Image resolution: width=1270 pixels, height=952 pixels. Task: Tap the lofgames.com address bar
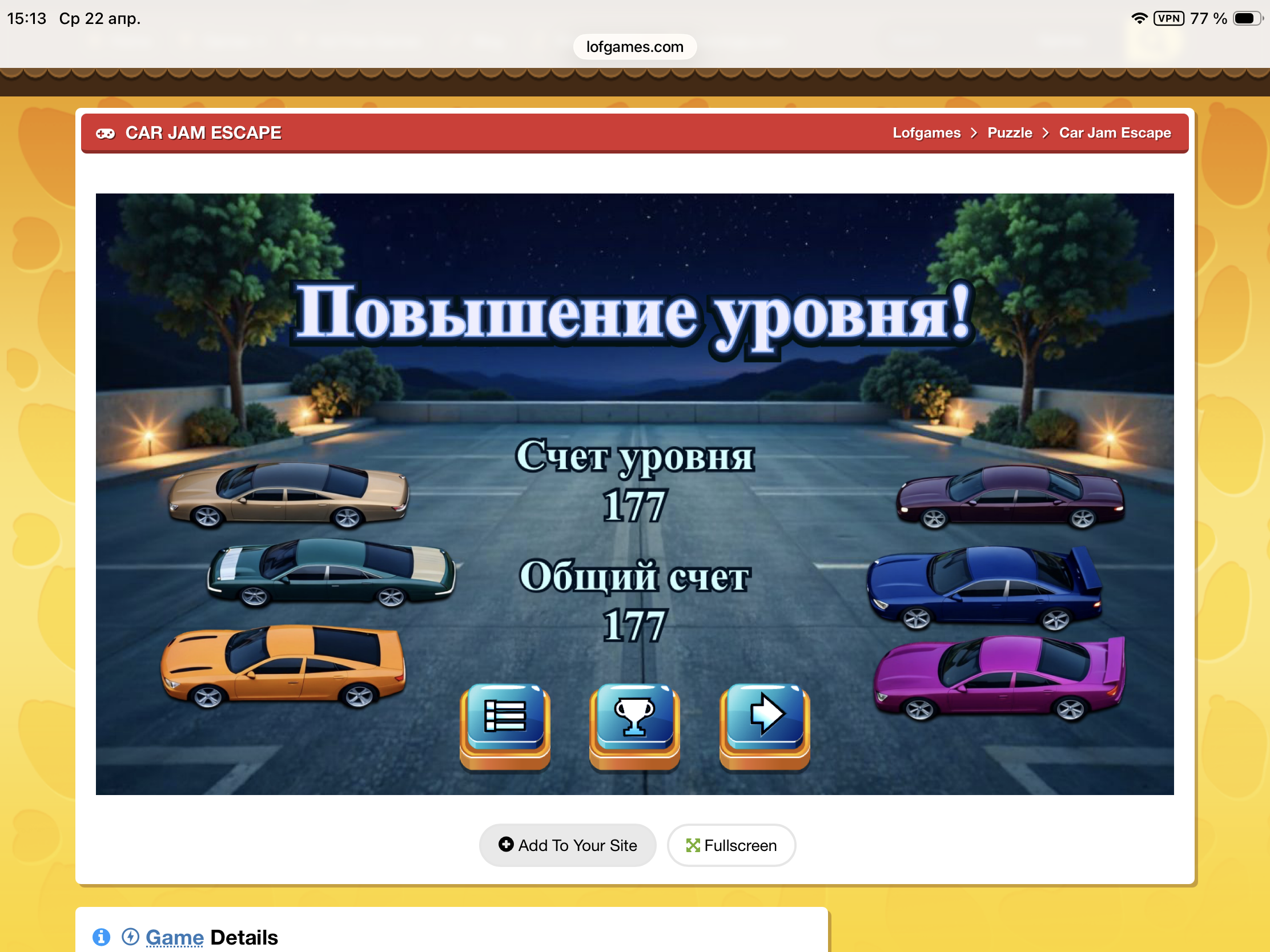634,46
